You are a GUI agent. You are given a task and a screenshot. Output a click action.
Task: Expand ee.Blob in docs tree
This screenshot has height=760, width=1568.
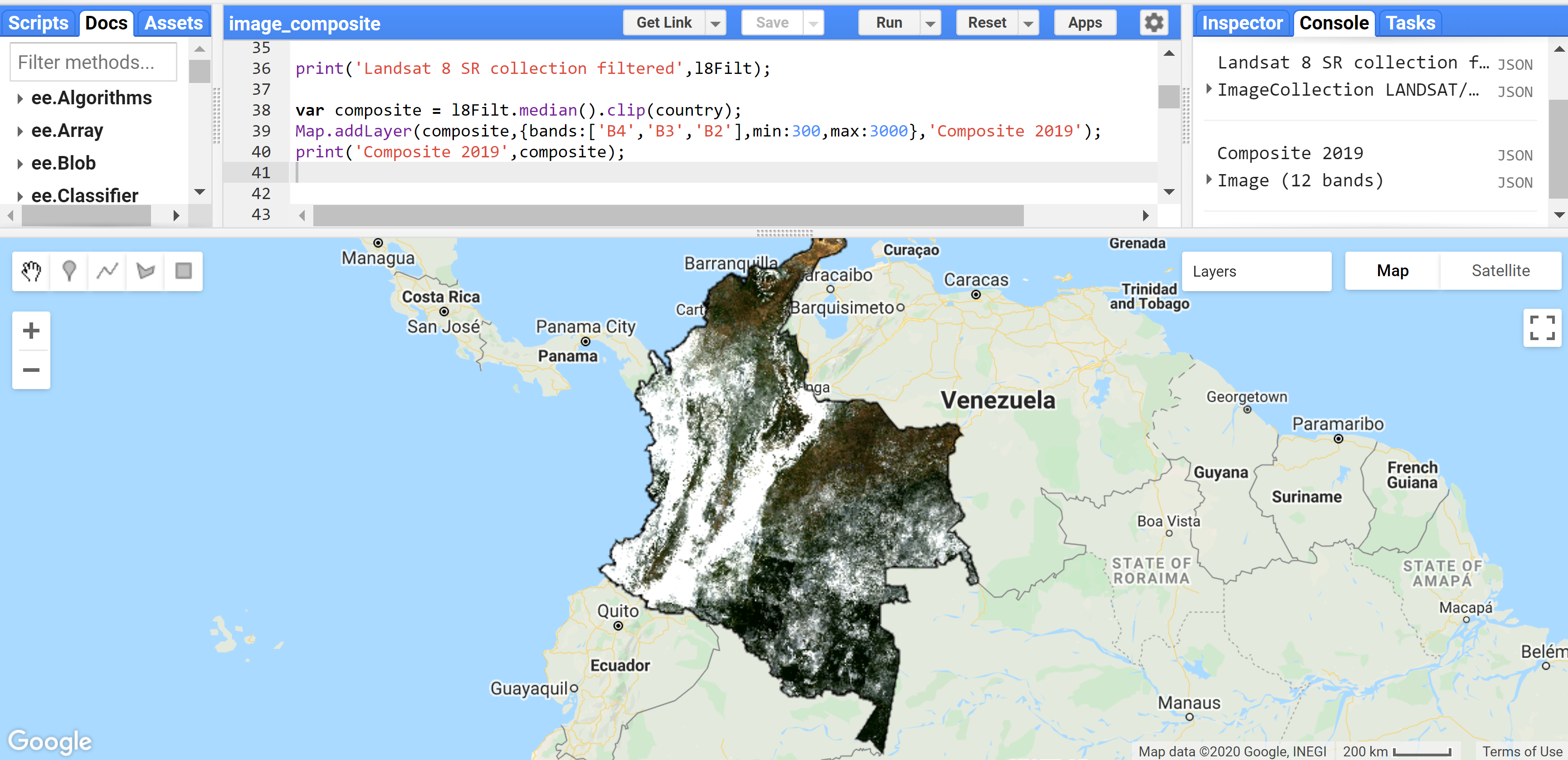tap(20, 164)
